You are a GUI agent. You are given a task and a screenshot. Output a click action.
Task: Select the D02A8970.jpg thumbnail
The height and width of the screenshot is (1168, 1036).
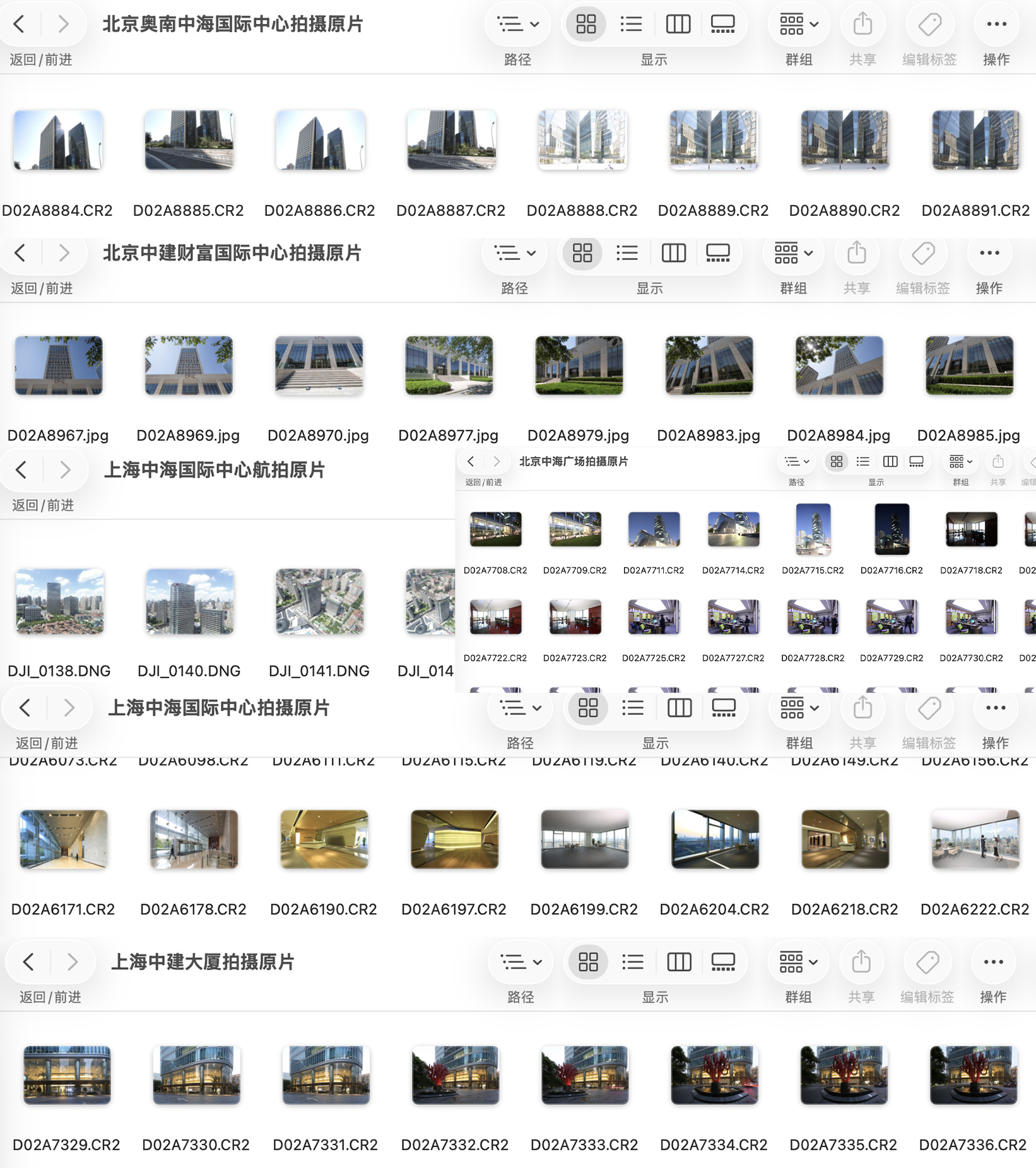point(319,365)
